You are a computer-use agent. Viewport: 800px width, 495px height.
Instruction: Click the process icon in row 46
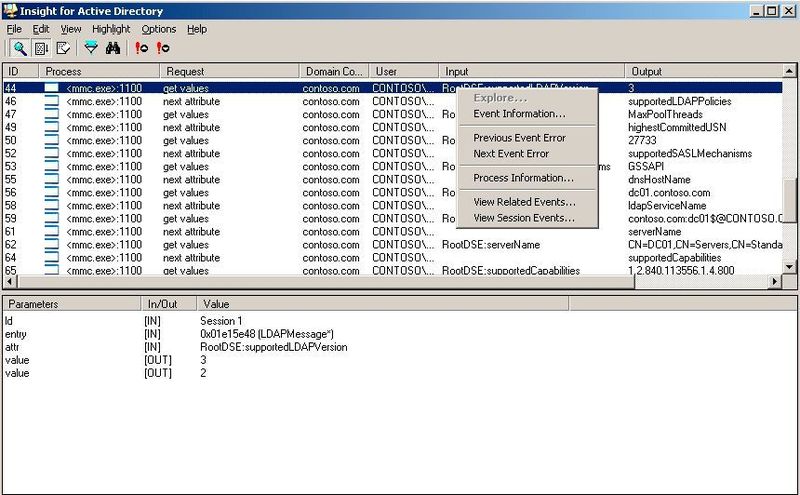point(51,101)
